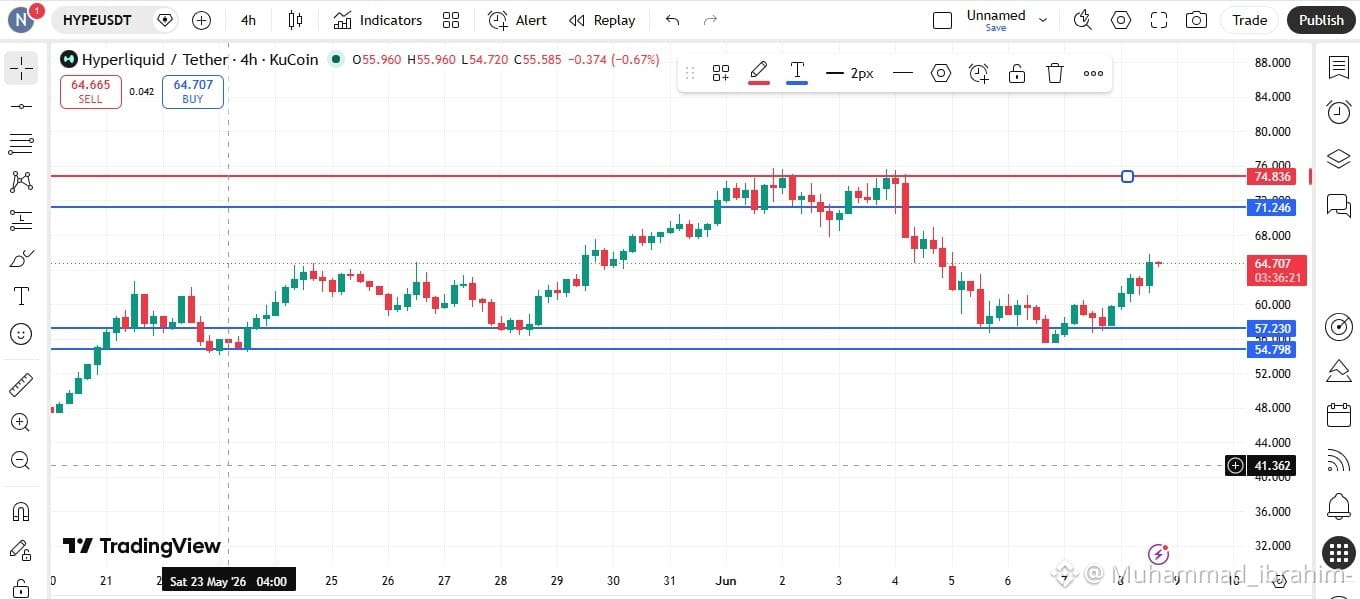
Task: Click the 64.707 BUY button
Action: click(193, 91)
